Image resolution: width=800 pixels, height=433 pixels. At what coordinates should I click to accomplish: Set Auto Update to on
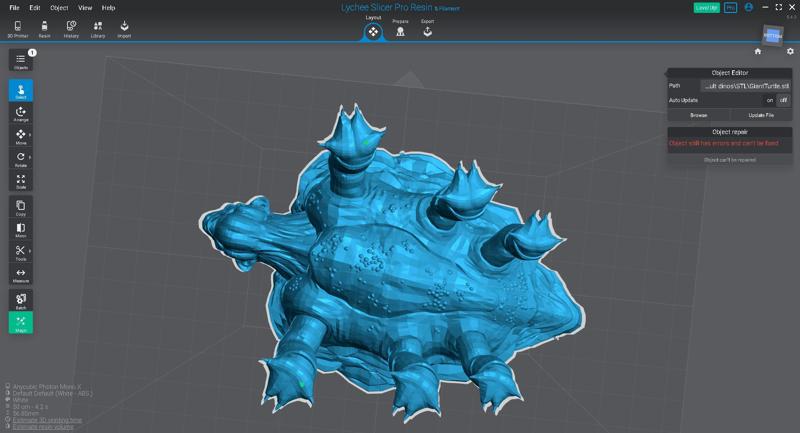pos(769,100)
